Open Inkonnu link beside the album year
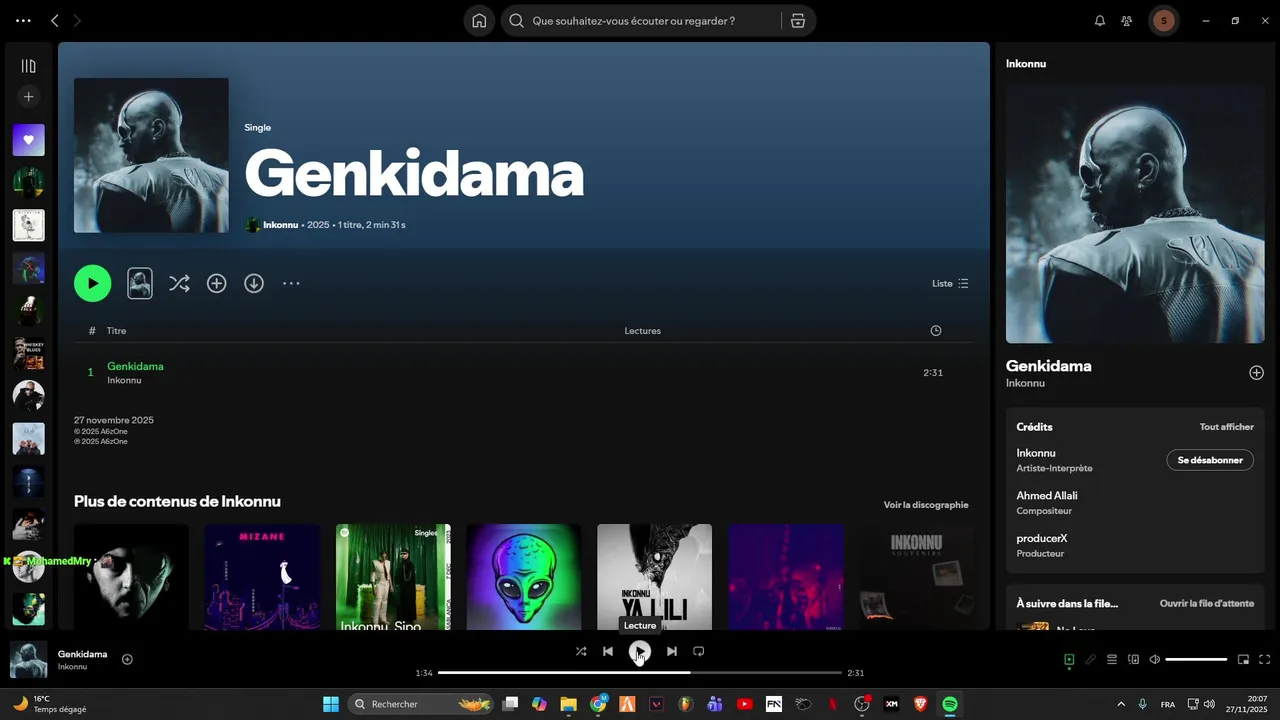 pyautogui.click(x=280, y=225)
